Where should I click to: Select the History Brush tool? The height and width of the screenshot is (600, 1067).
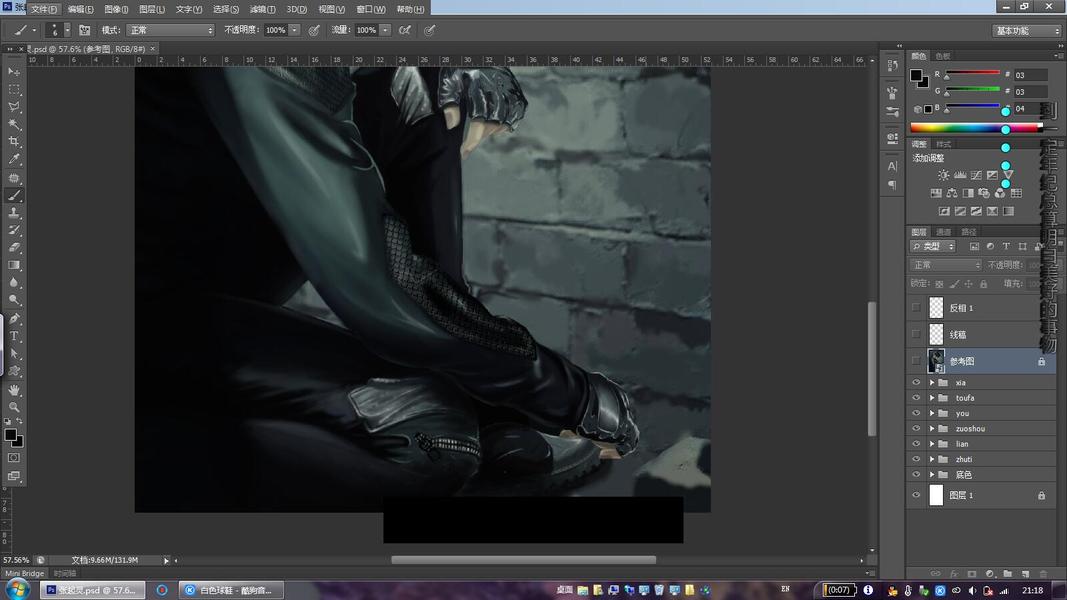14,231
